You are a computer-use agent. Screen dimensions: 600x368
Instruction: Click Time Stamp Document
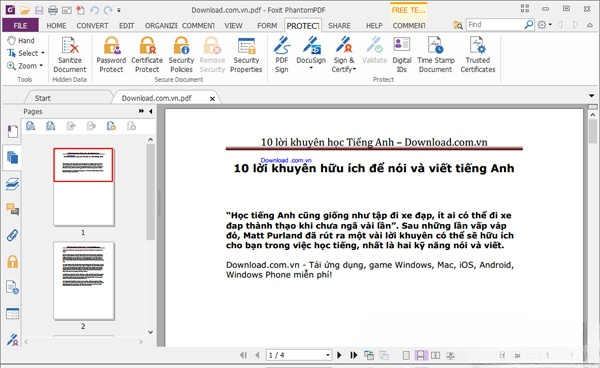tap(435, 55)
